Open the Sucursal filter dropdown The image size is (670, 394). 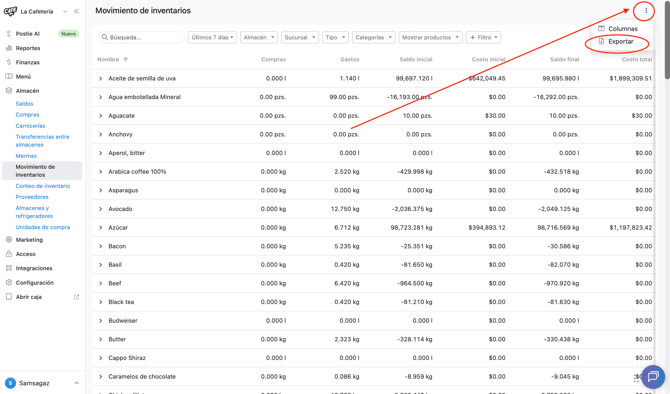click(300, 38)
